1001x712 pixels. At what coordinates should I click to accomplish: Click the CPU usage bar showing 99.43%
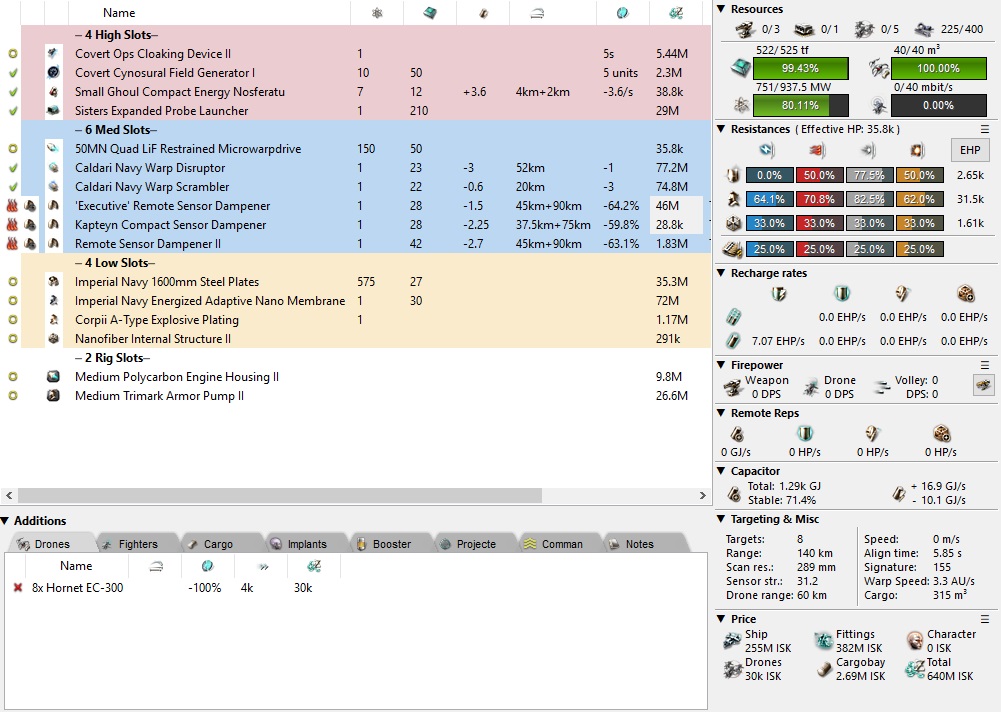coord(799,68)
